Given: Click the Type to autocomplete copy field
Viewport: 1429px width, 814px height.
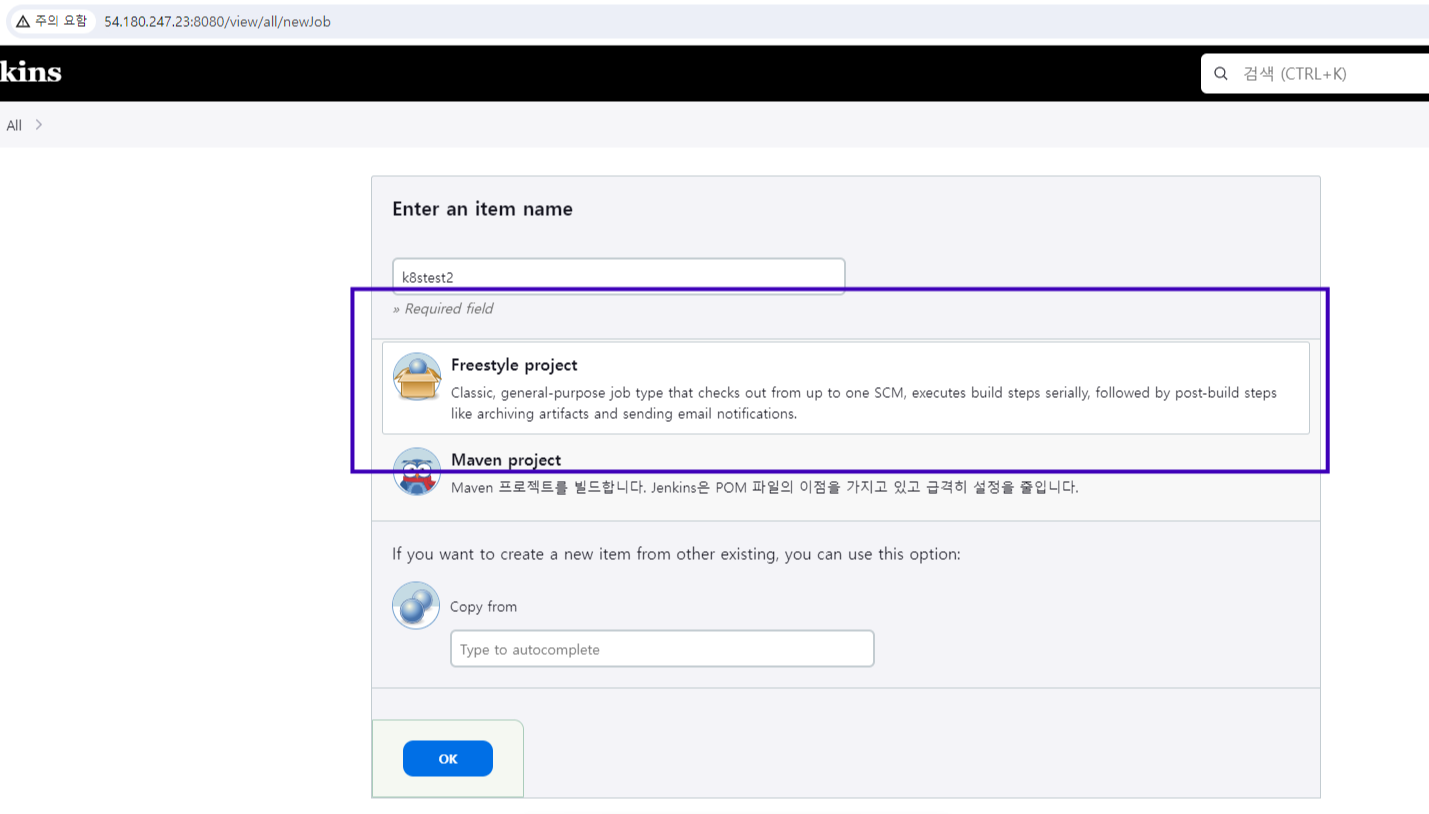Looking at the screenshot, I should (x=662, y=649).
